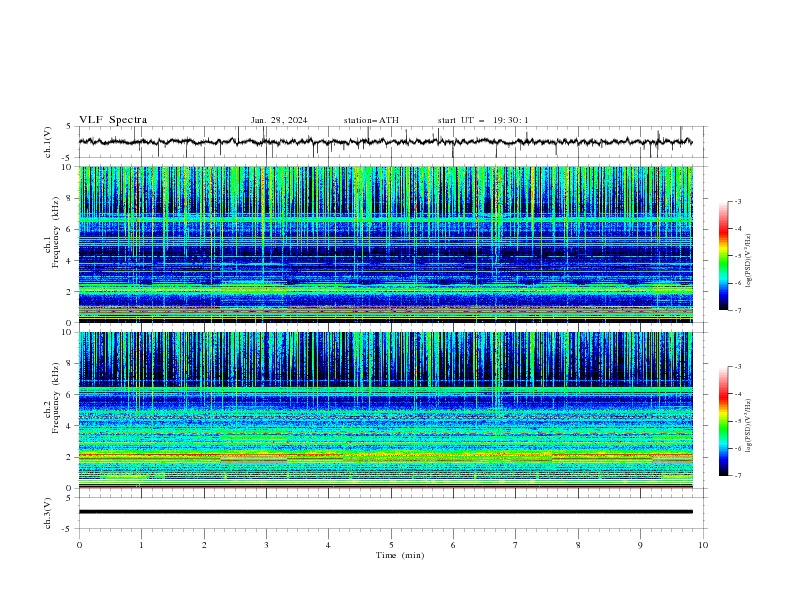Click time axis tick label "5"
This screenshot has height=612, width=792.
pos(391,545)
